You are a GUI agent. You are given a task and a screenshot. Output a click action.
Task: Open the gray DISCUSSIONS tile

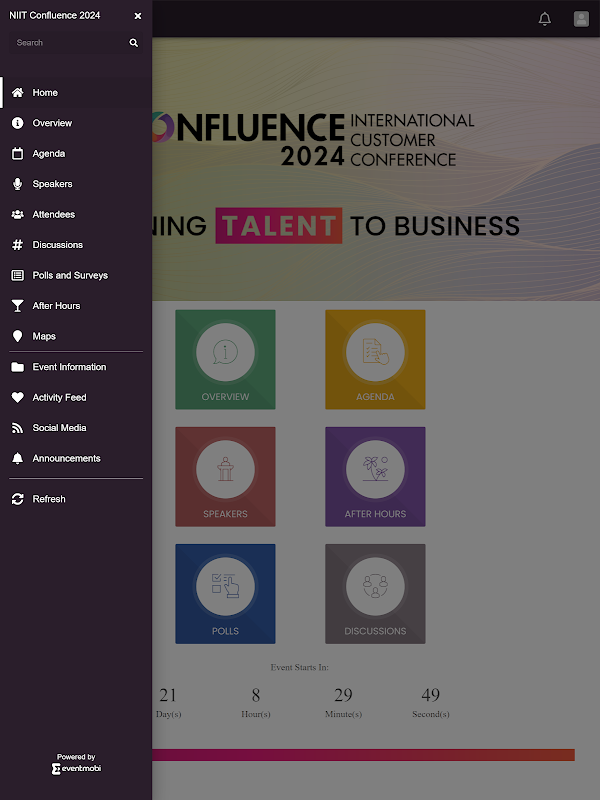(375, 594)
